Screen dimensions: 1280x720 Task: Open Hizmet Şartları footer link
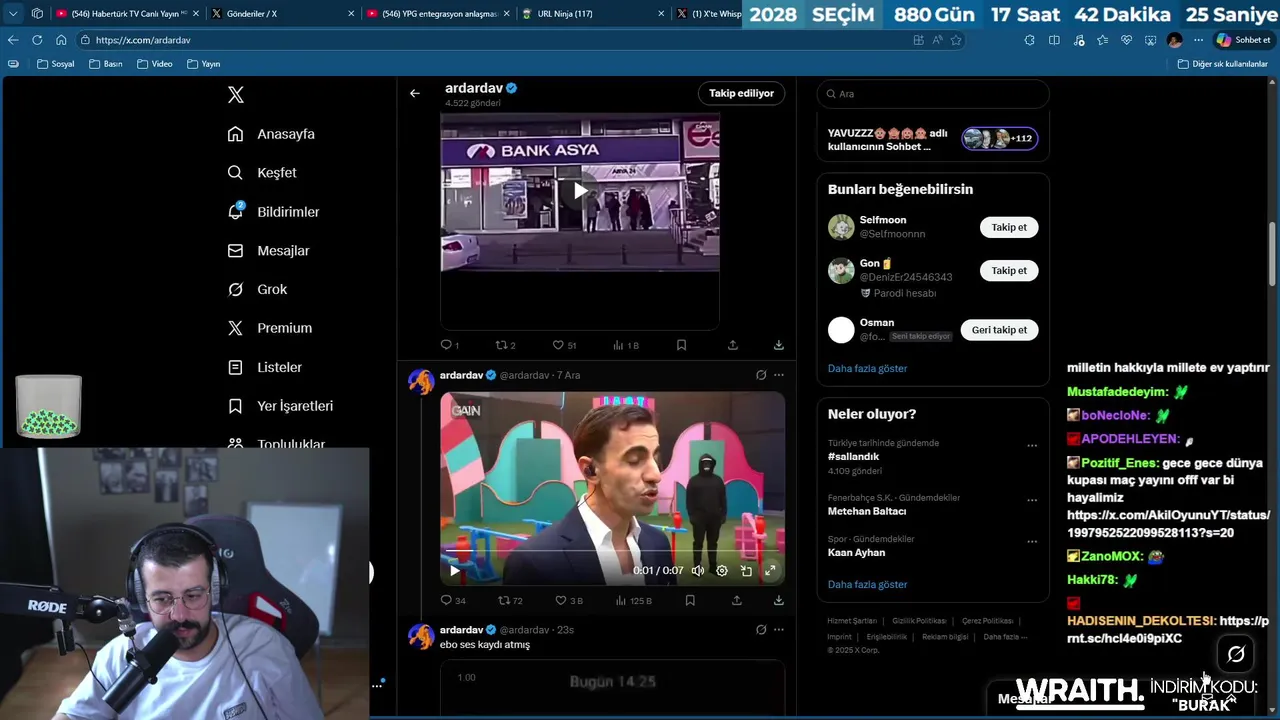(x=852, y=621)
